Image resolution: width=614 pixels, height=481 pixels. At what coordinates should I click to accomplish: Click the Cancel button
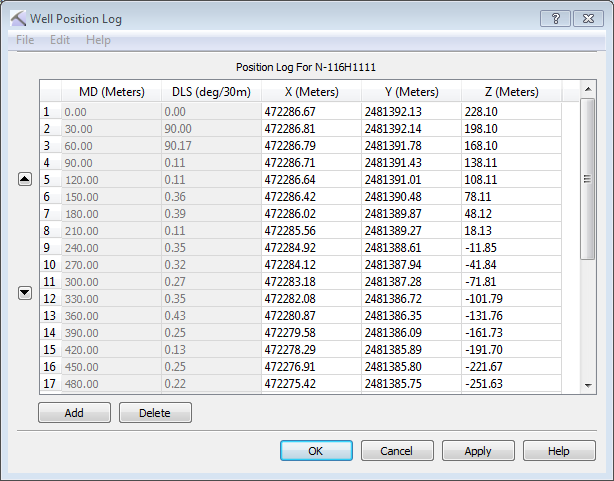[x=397, y=451]
